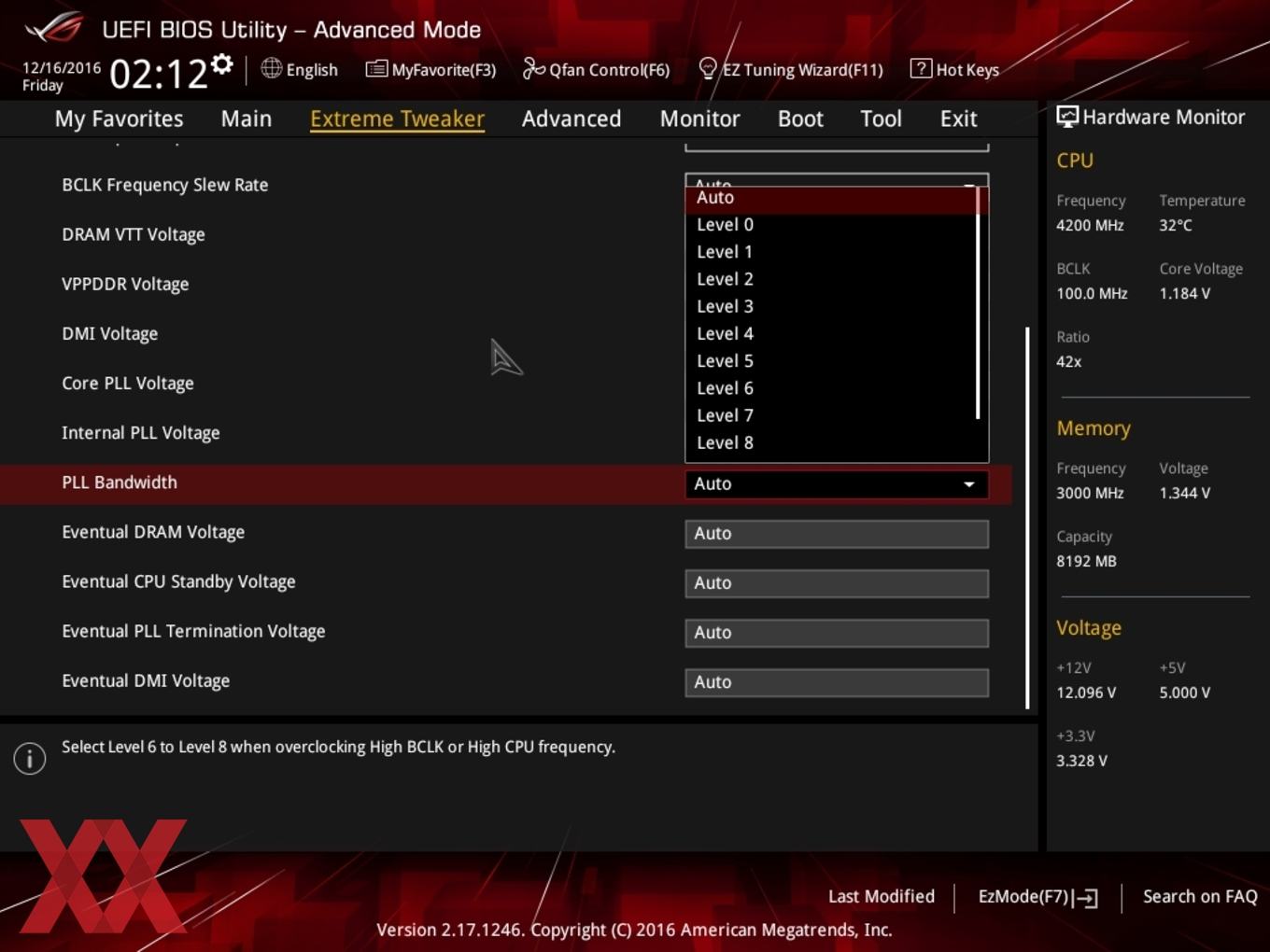The image size is (1270, 952).
Task: Switch to Main tab
Action: point(247,119)
